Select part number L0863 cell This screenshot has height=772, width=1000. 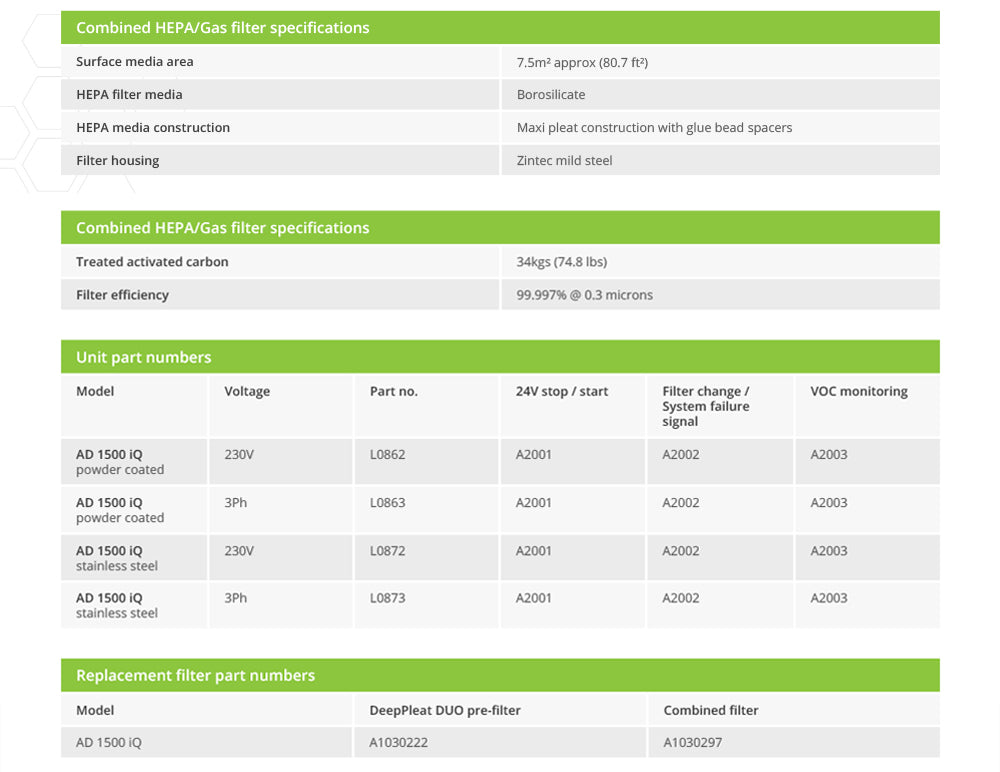click(388, 503)
